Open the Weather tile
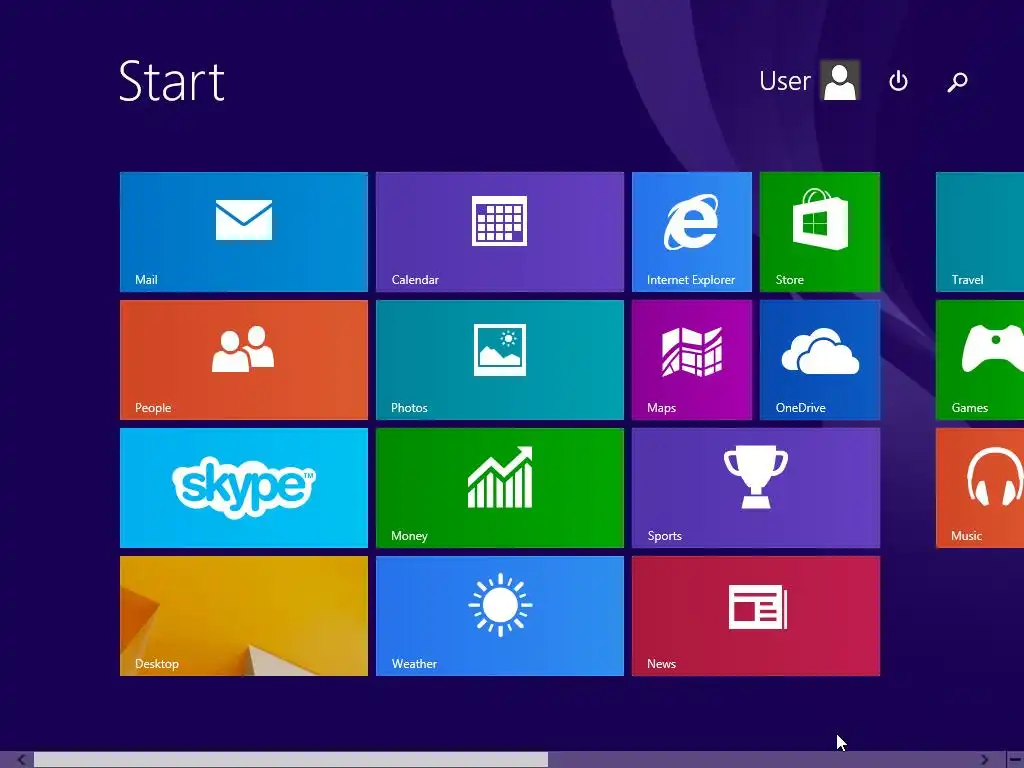1024x768 pixels. 500,616
